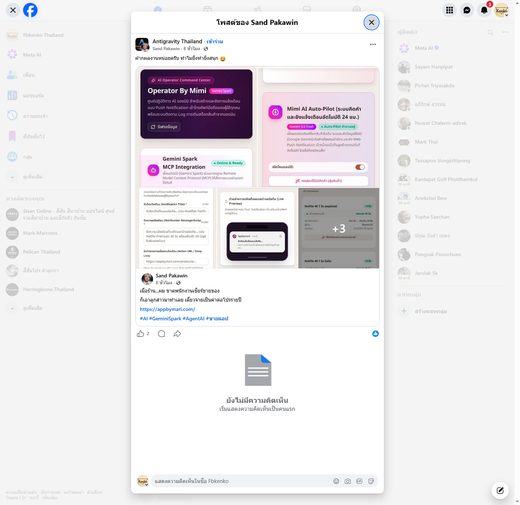Go to Facebook home via logo
Viewport: 520px width, 505px height.
click(x=30, y=10)
